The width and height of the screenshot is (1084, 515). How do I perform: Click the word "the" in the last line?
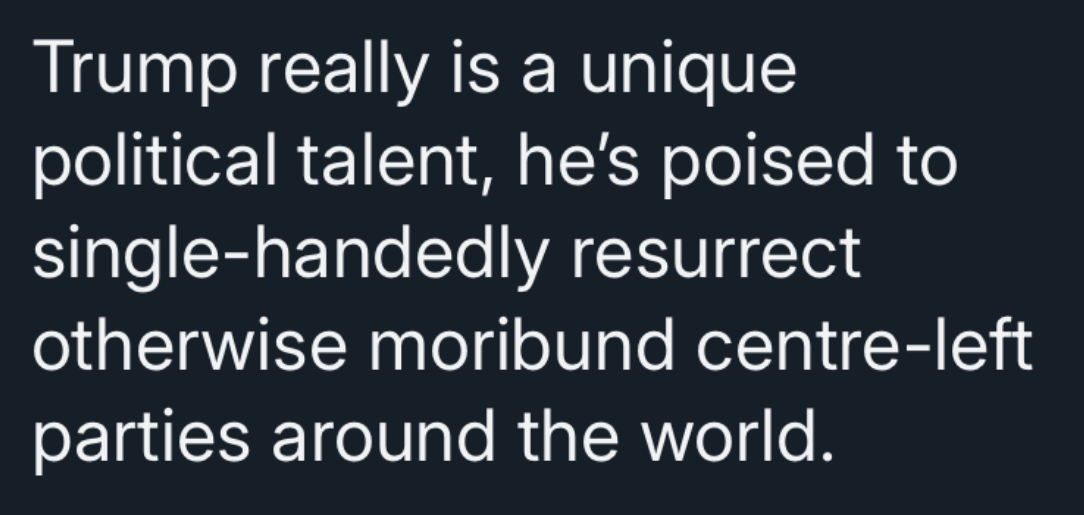pos(568,437)
